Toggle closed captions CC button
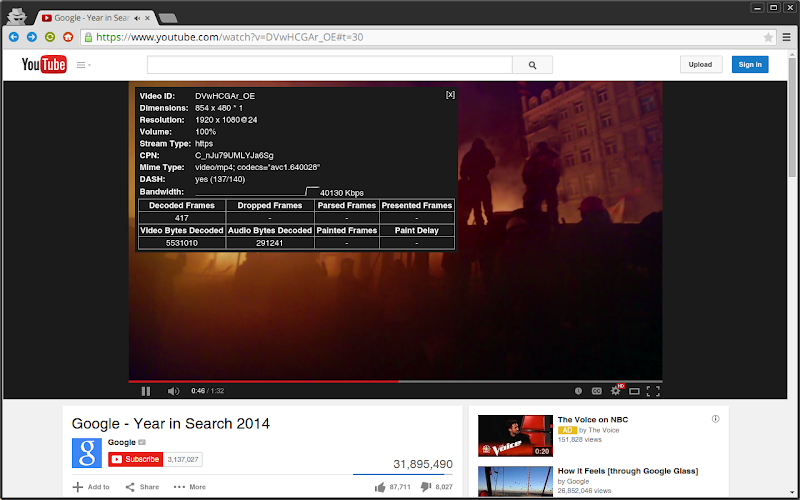800x500 pixels. point(596,391)
